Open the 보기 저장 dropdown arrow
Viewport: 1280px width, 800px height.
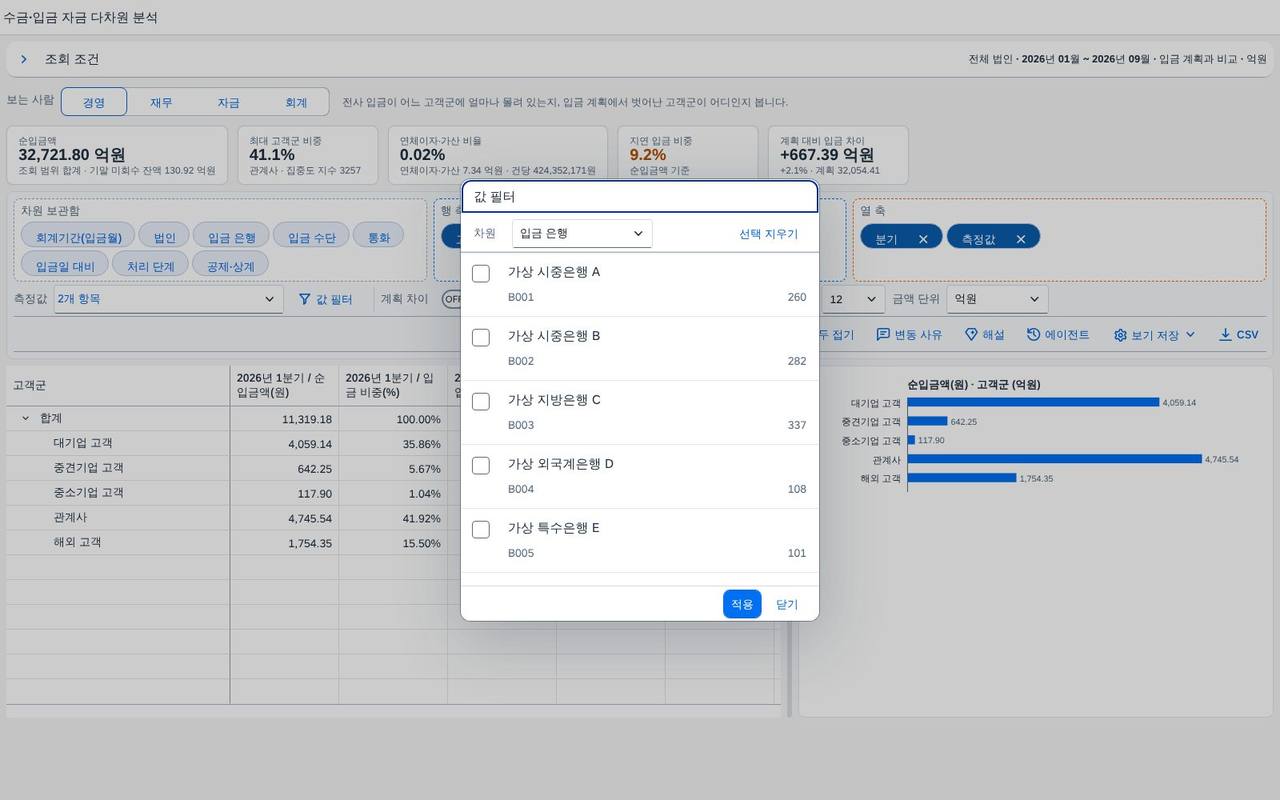[x=1190, y=335]
